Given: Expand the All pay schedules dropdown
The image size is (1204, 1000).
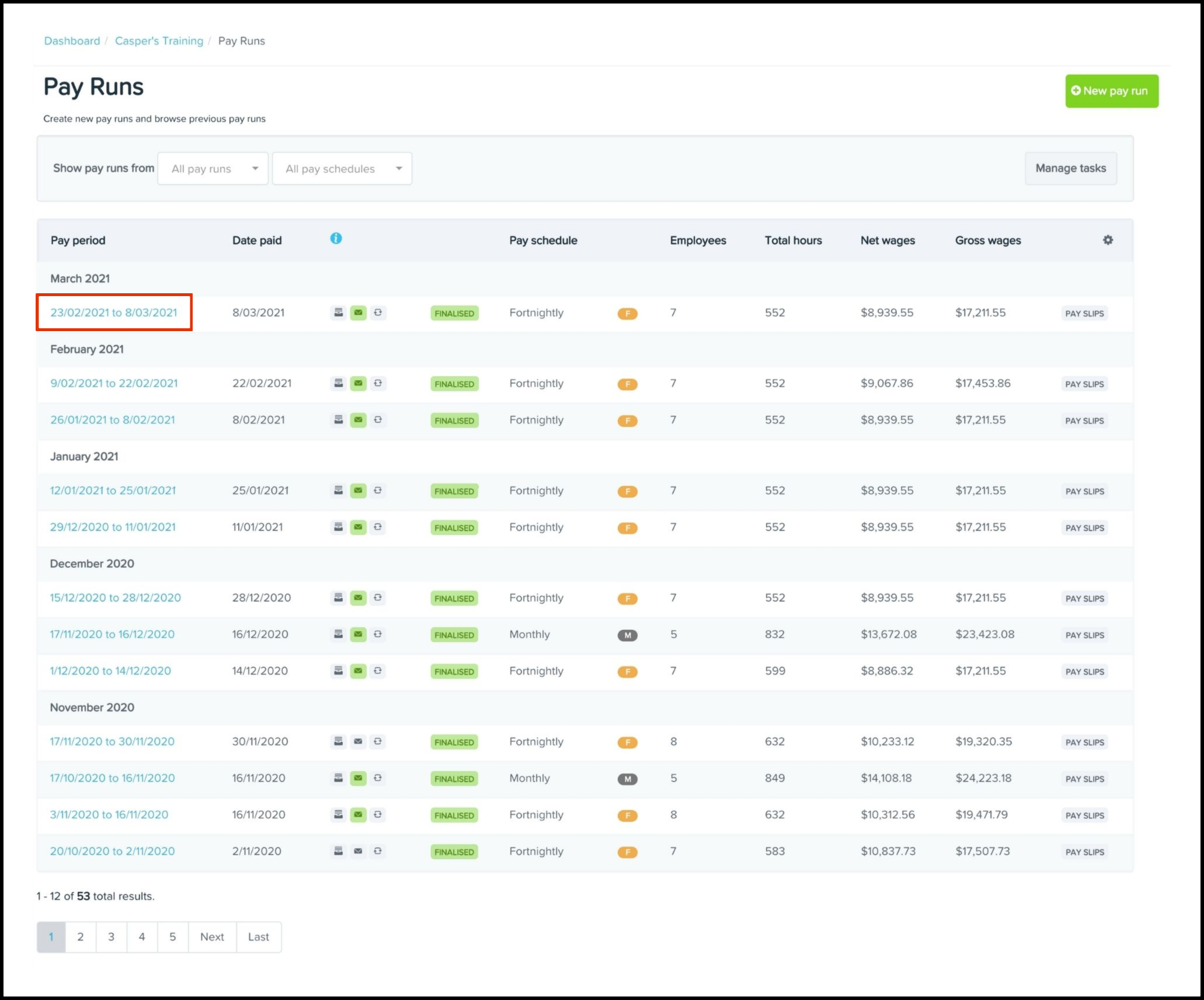Looking at the screenshot, I should click(x=342, y=169).
